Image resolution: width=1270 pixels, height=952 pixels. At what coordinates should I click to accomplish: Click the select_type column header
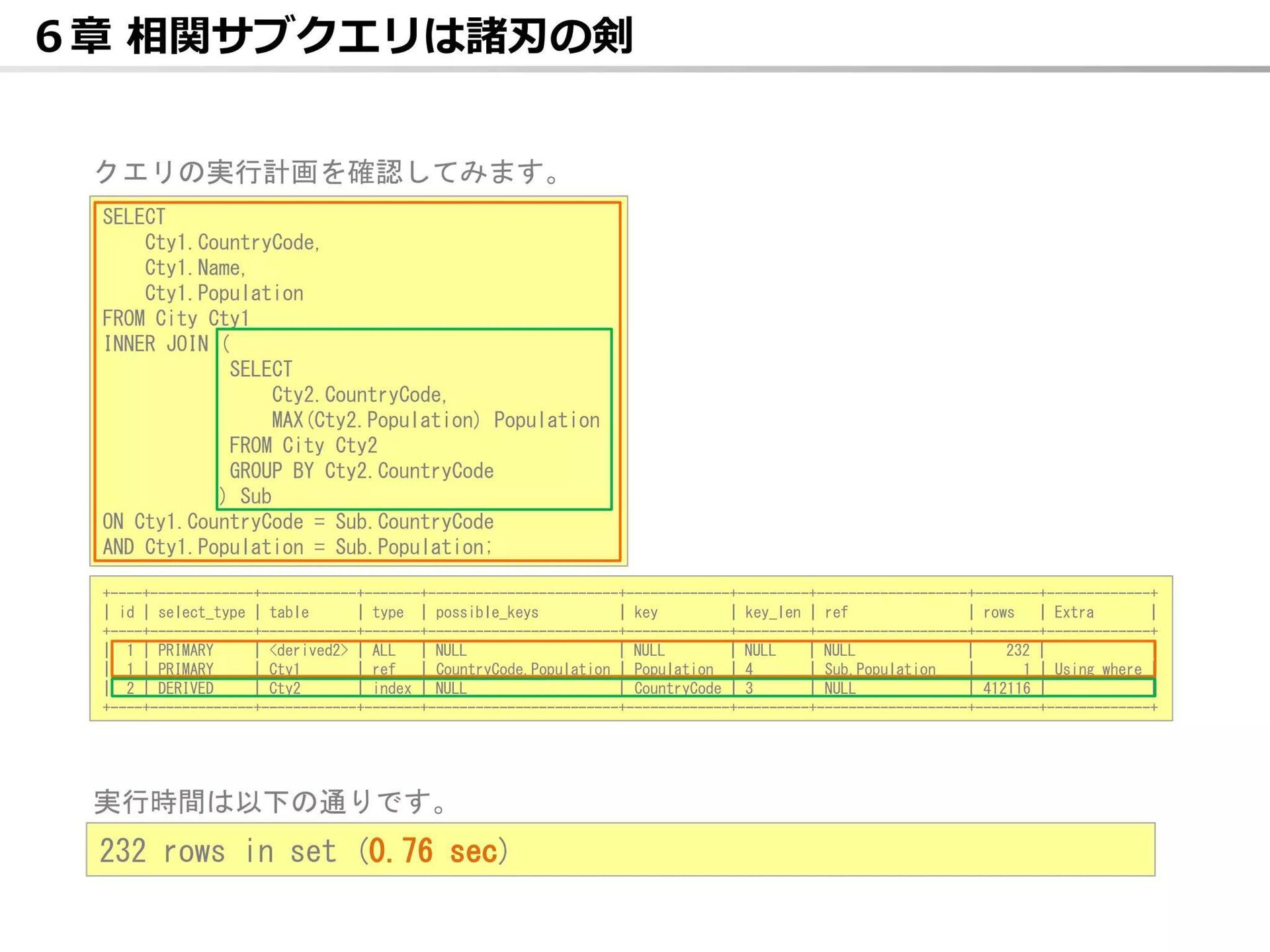coord(201,613)
